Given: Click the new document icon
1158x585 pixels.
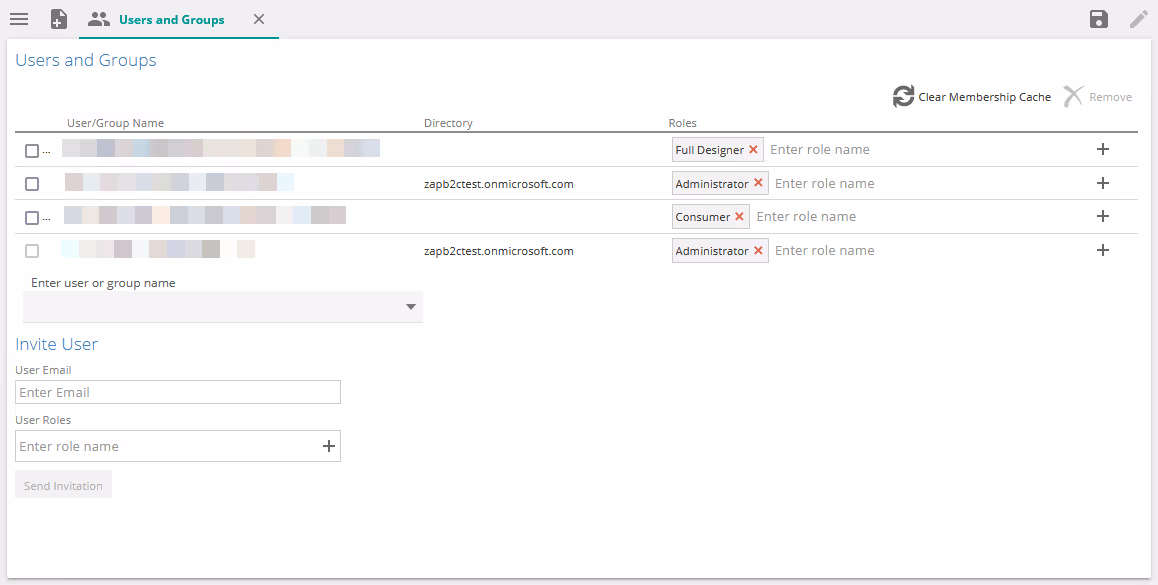Looking at the screenshot, I should click(x=59, y=19).
